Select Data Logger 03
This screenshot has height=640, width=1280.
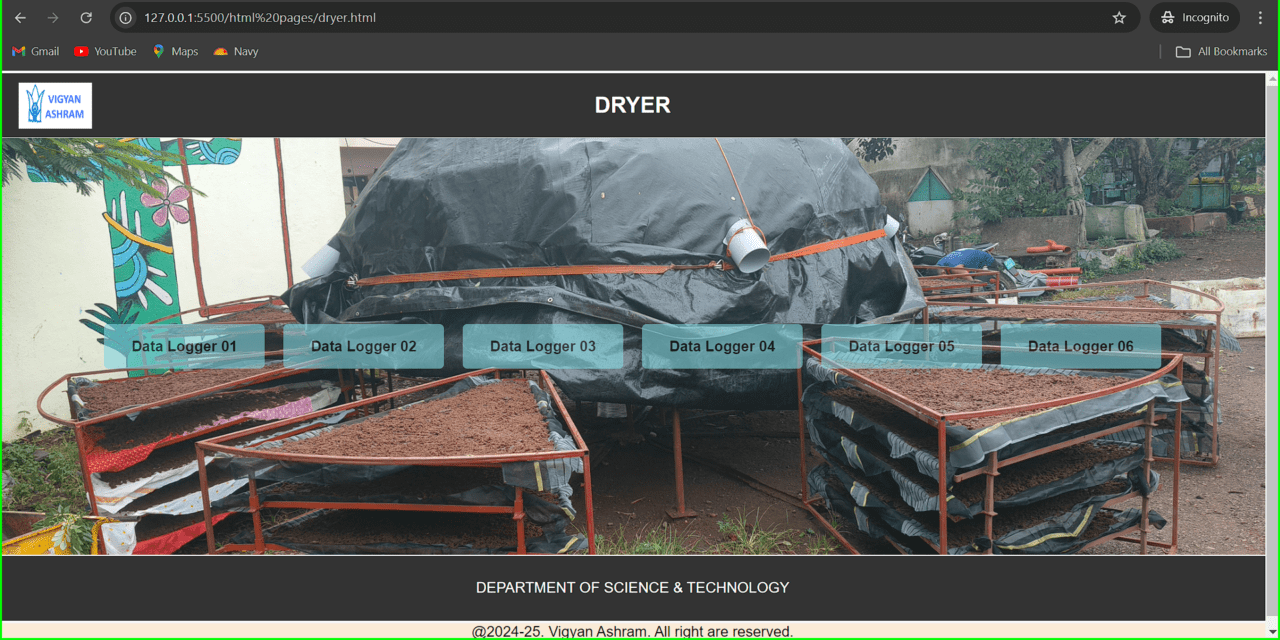(542, 346)
